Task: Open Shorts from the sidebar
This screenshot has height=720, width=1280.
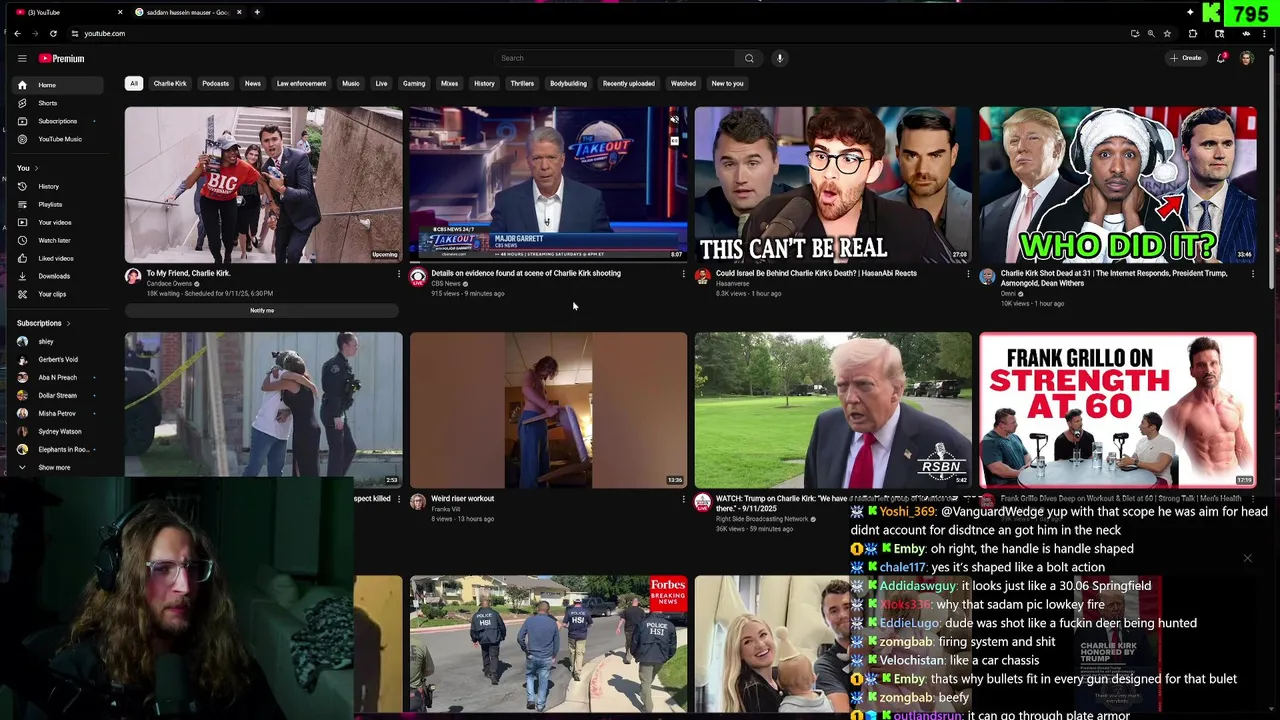Action: 58,103
